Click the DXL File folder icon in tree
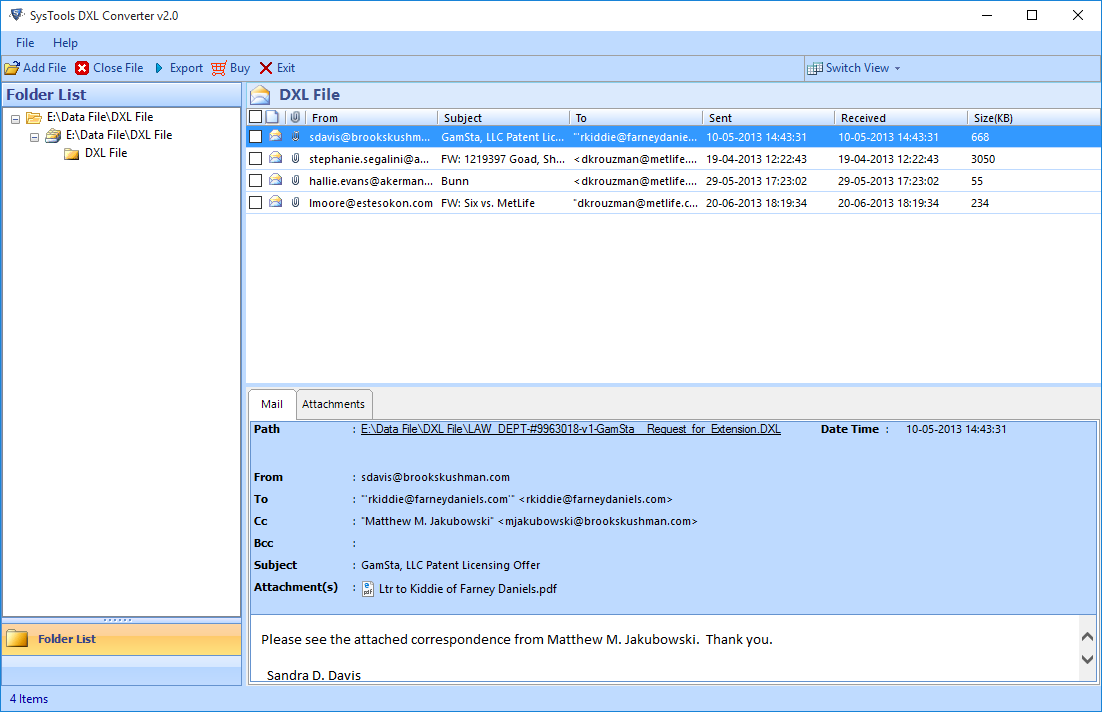The image size is (1102, 712). tap(72, 153)
